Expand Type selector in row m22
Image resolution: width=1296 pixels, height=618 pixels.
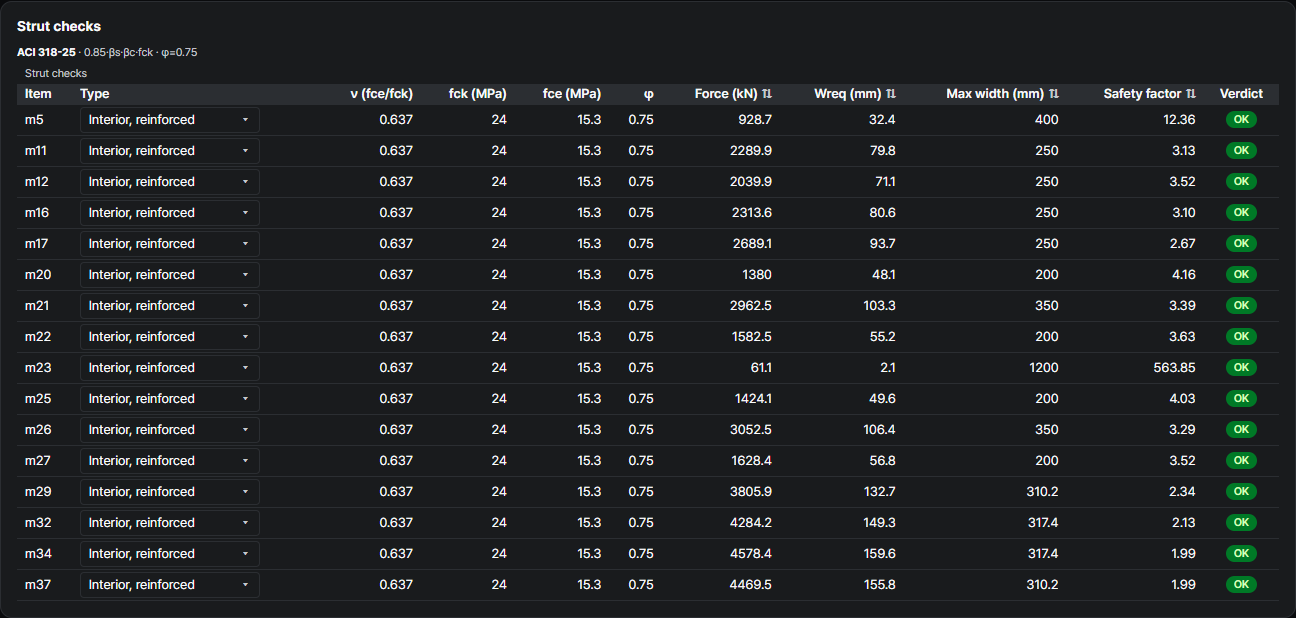click(170, 337)
